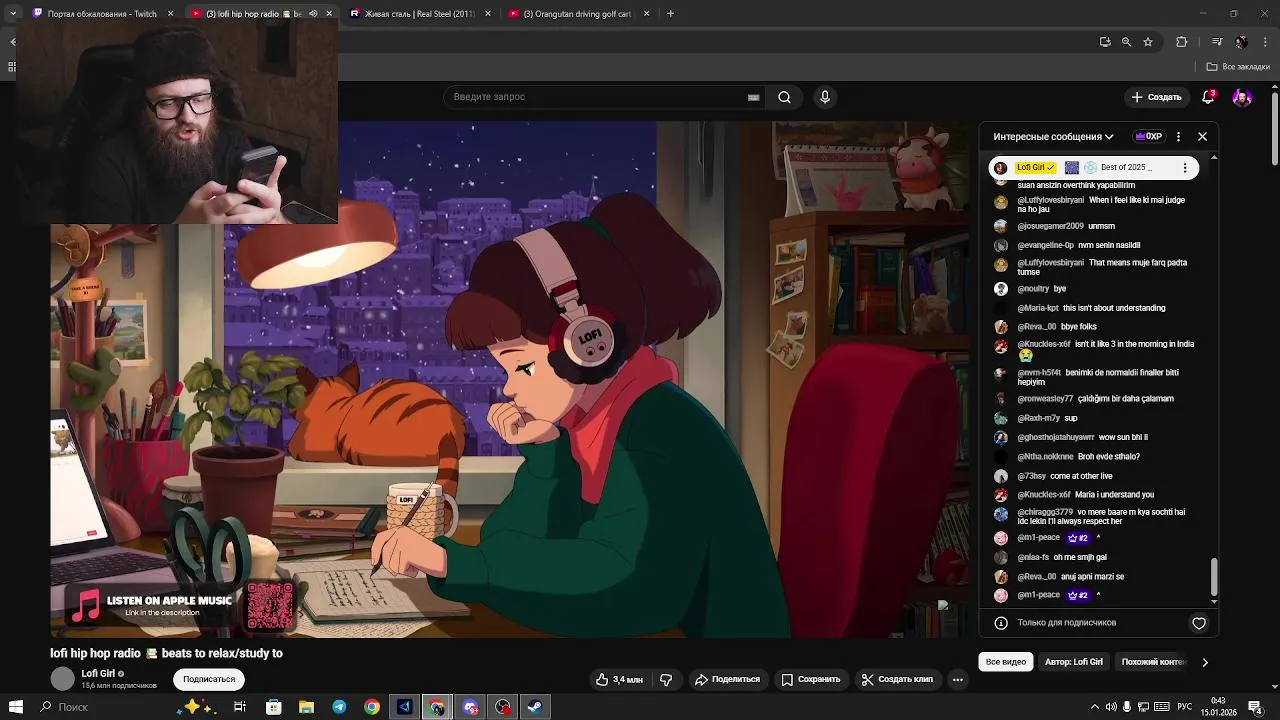Open the Все закладки bookmarks folder

coord(1238,67)
